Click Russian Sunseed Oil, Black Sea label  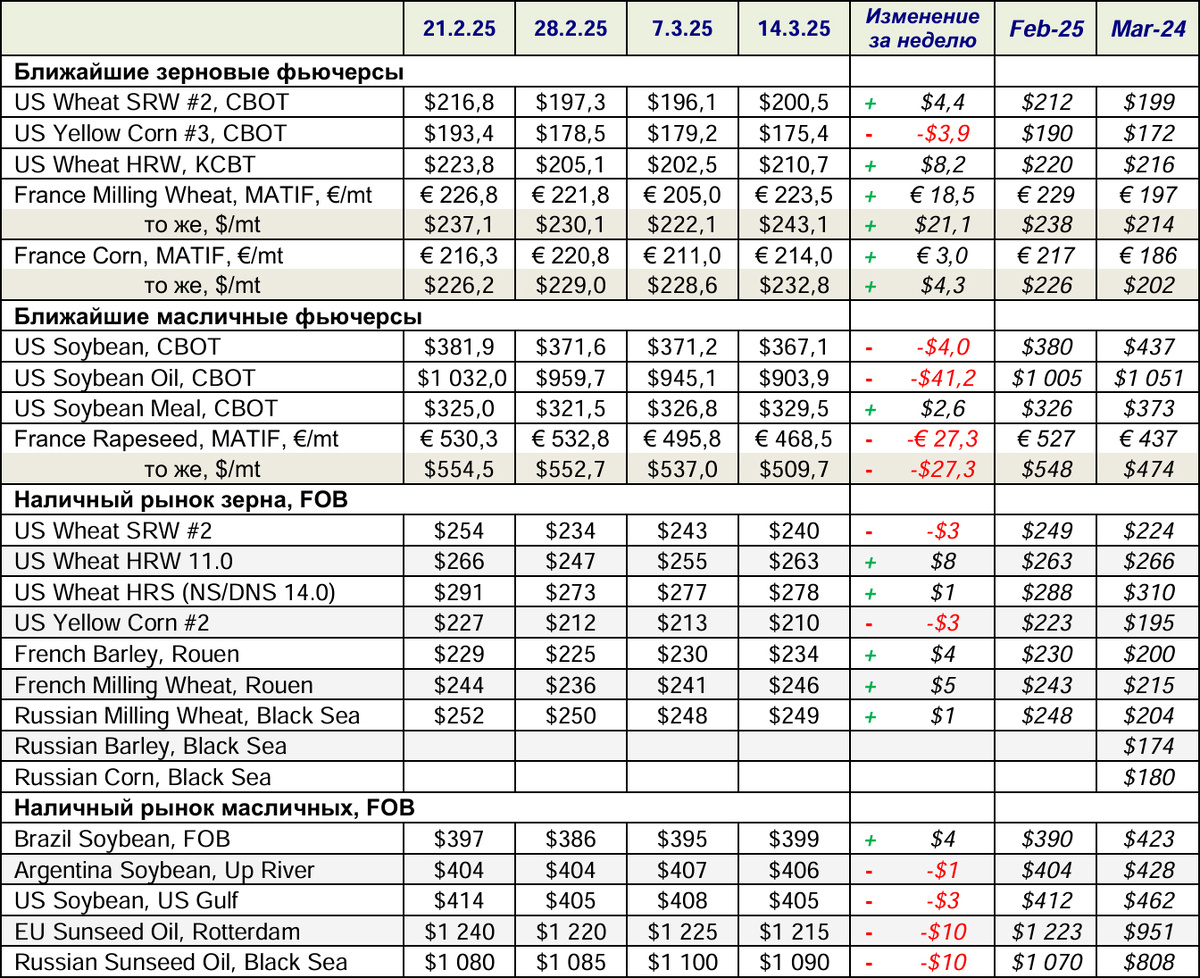[x=181, y=962]
